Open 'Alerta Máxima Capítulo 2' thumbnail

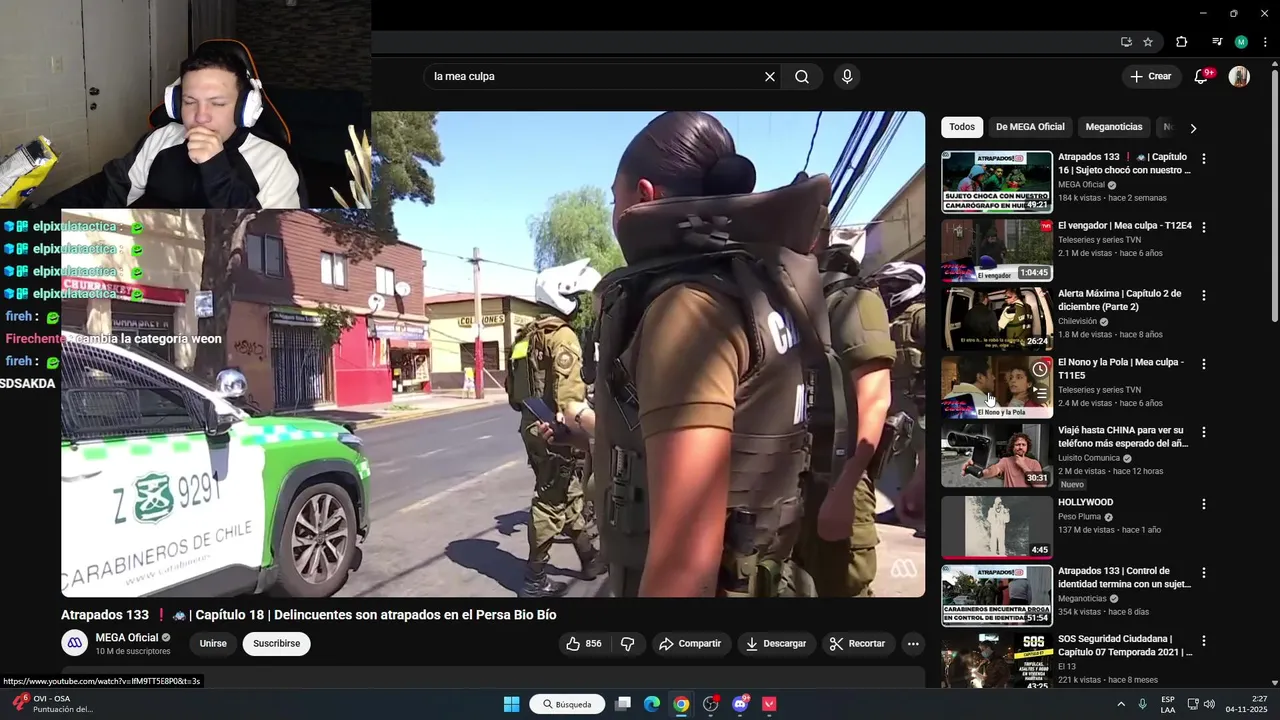pos(997,318)
